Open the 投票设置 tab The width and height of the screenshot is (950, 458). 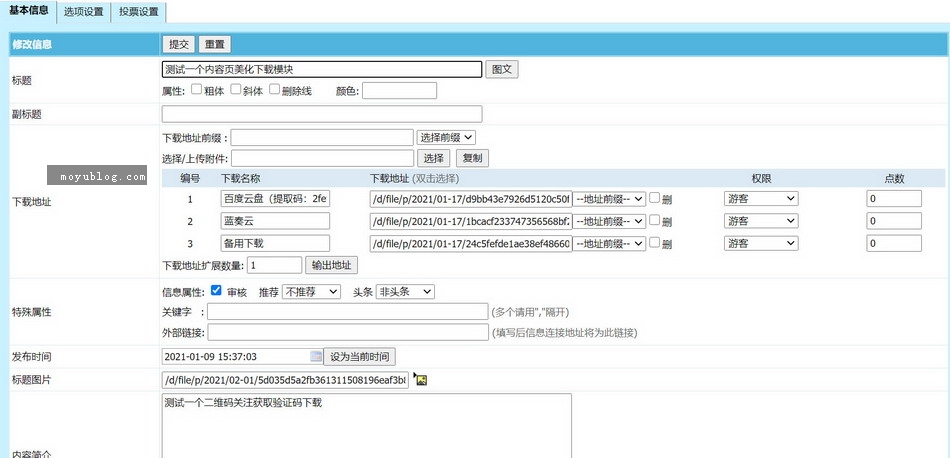[x=138, y=12]
